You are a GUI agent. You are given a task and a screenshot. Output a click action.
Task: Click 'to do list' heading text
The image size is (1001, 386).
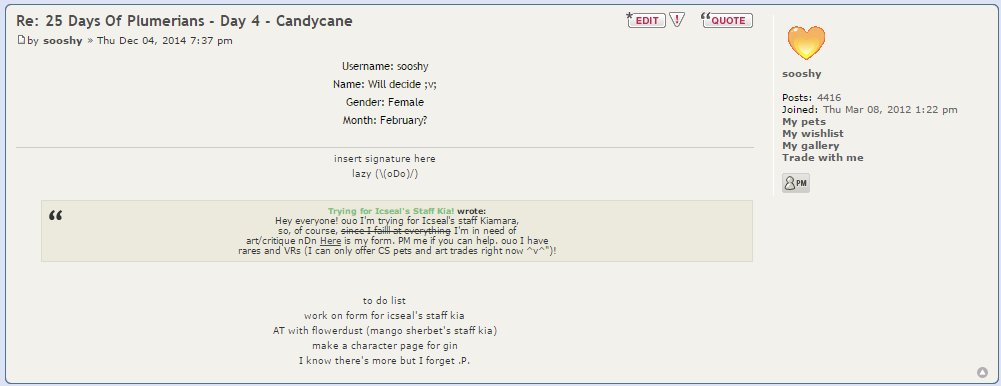(x=384, y=301)
